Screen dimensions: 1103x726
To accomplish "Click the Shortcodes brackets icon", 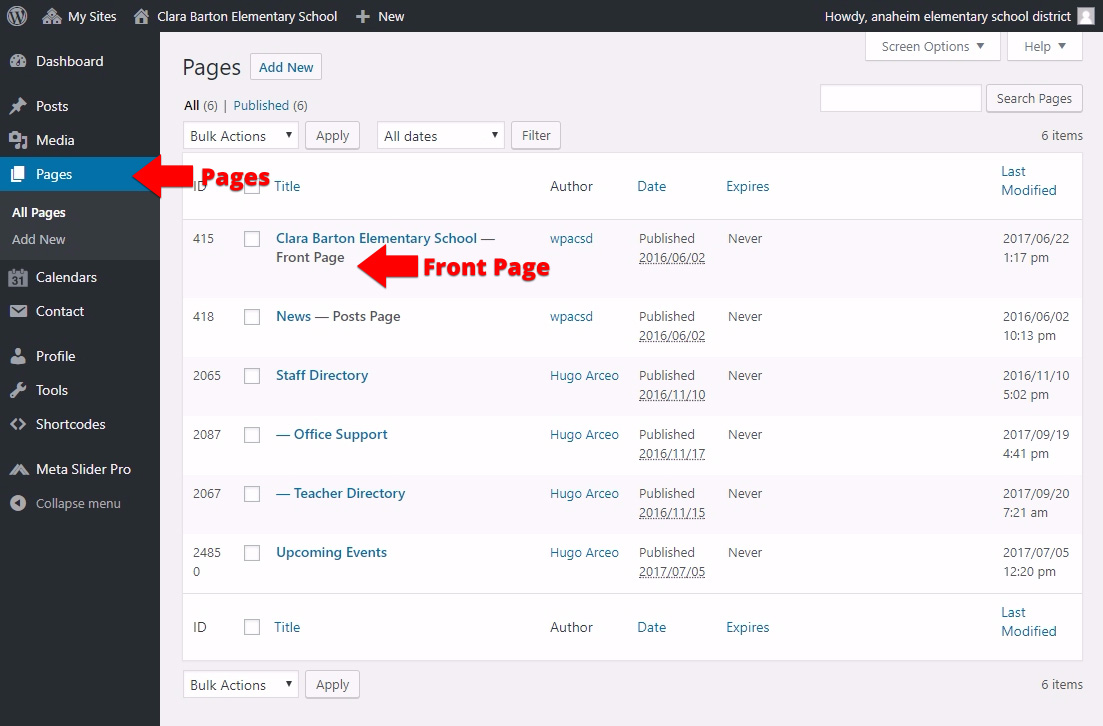I will (x=18, y=424).
